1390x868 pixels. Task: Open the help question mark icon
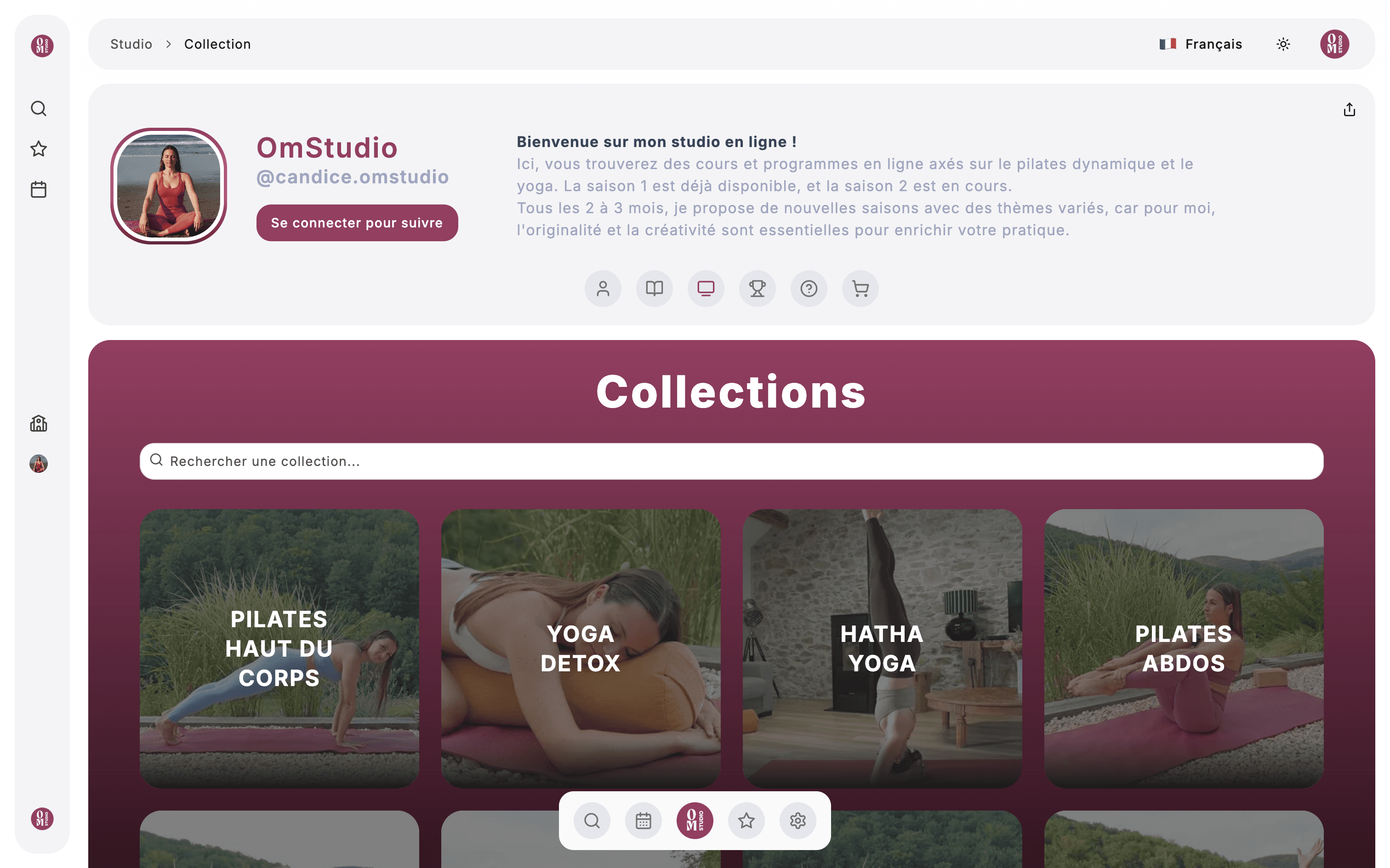[809, 289]
